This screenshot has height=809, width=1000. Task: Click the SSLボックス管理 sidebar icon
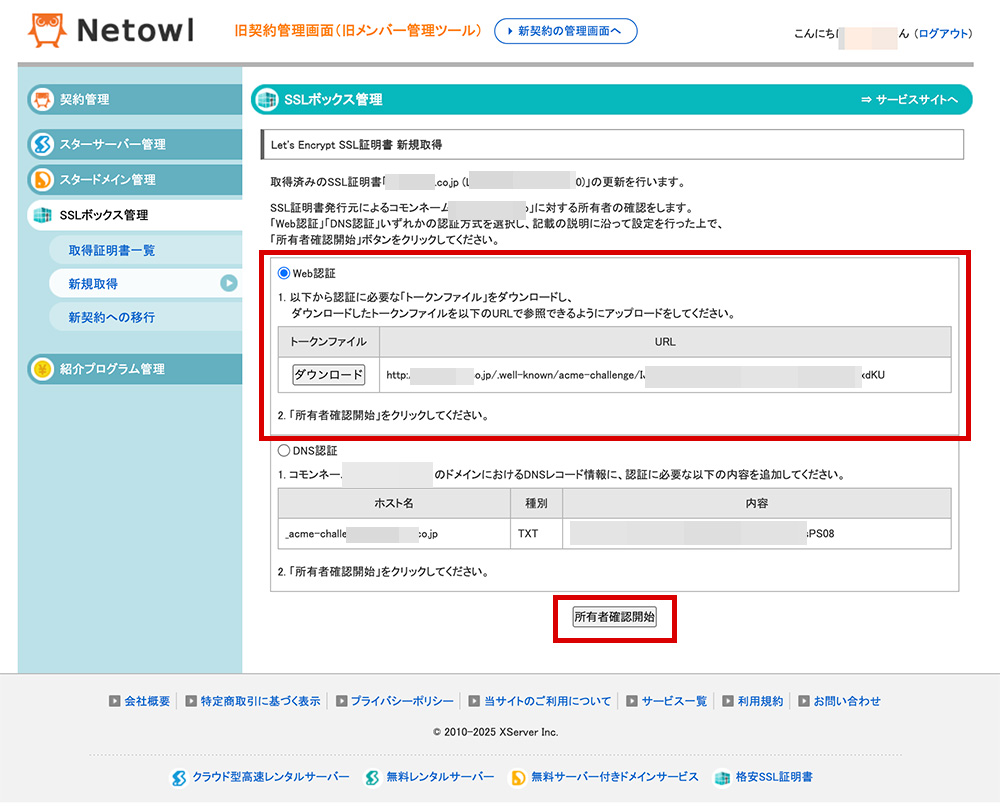point(42,214)
